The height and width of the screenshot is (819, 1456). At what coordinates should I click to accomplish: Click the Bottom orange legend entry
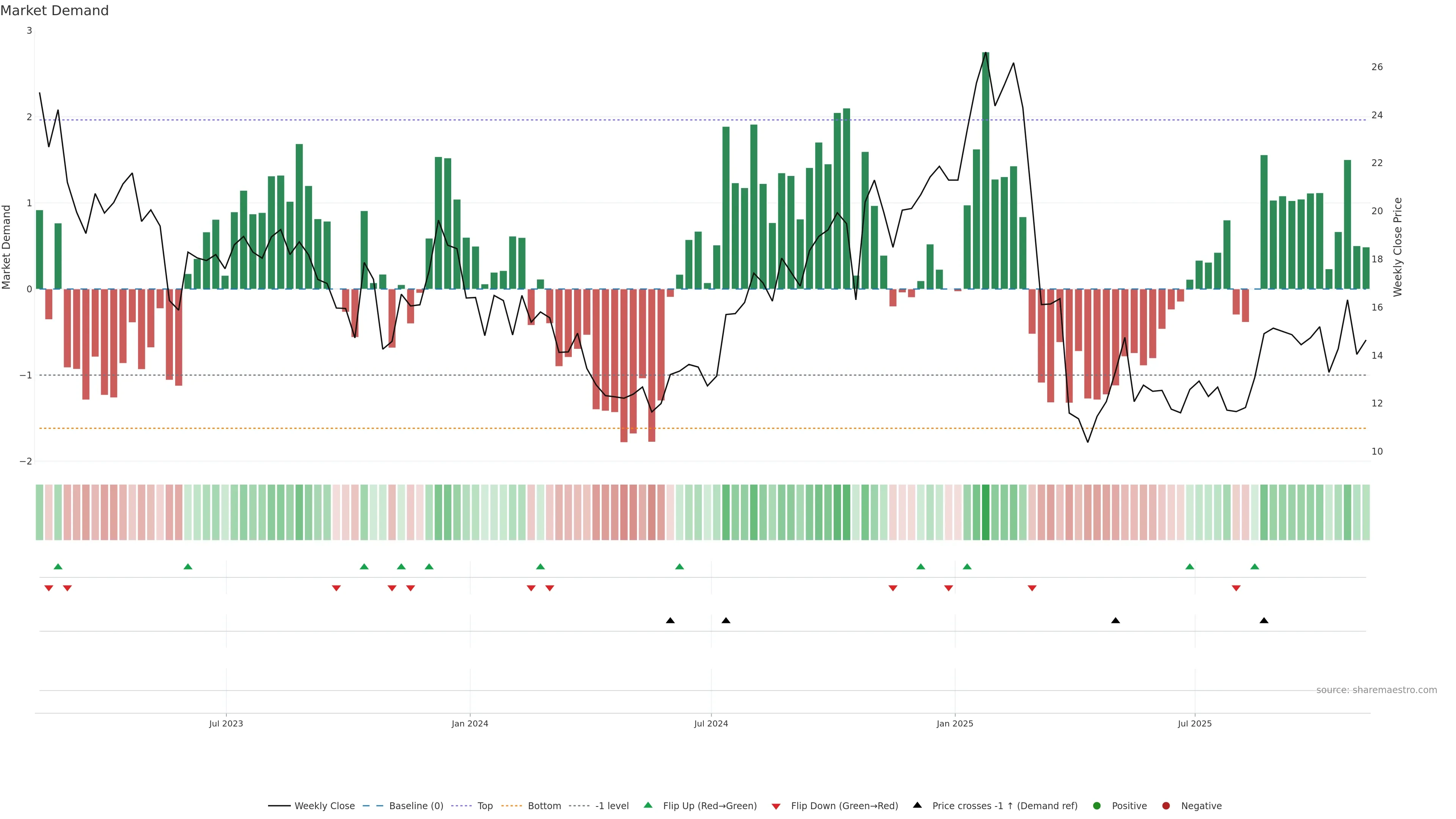(544, 806)
